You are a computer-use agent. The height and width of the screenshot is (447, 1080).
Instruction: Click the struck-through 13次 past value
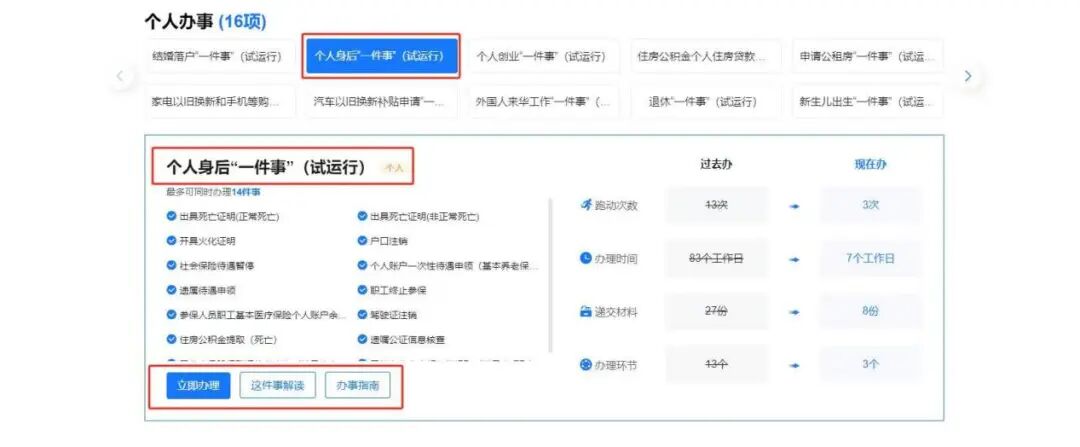tap(716, 205)
